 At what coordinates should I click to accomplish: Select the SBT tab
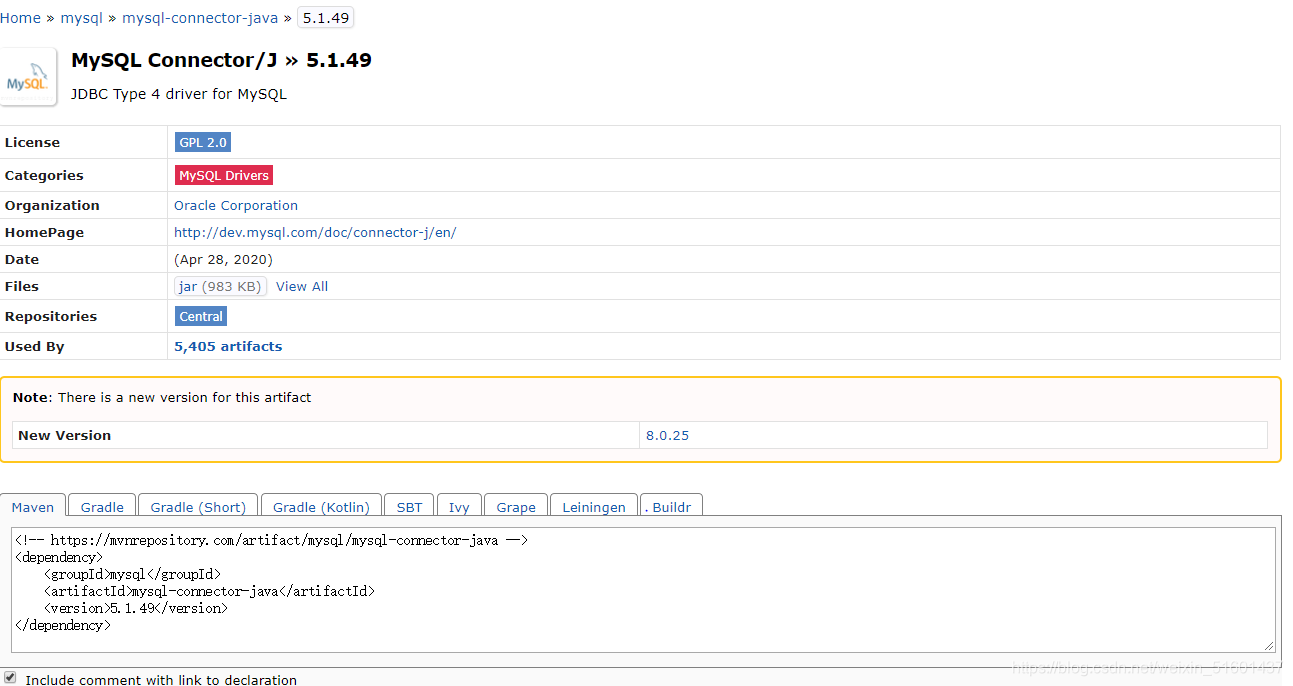pyautogui.click(x=409, y=506)
